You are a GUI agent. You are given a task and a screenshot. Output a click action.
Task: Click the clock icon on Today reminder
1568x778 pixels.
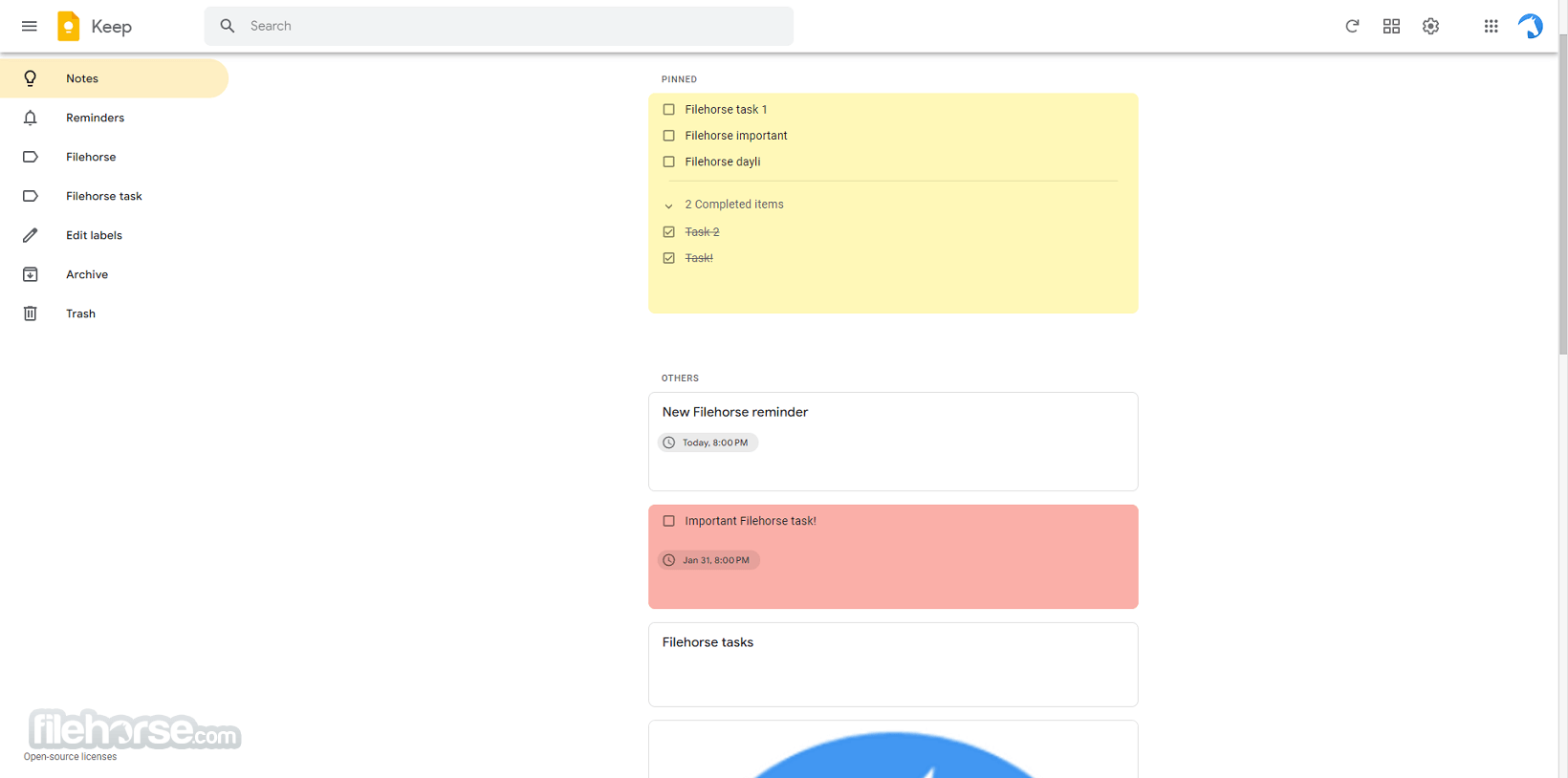click(x=669, y=443)
